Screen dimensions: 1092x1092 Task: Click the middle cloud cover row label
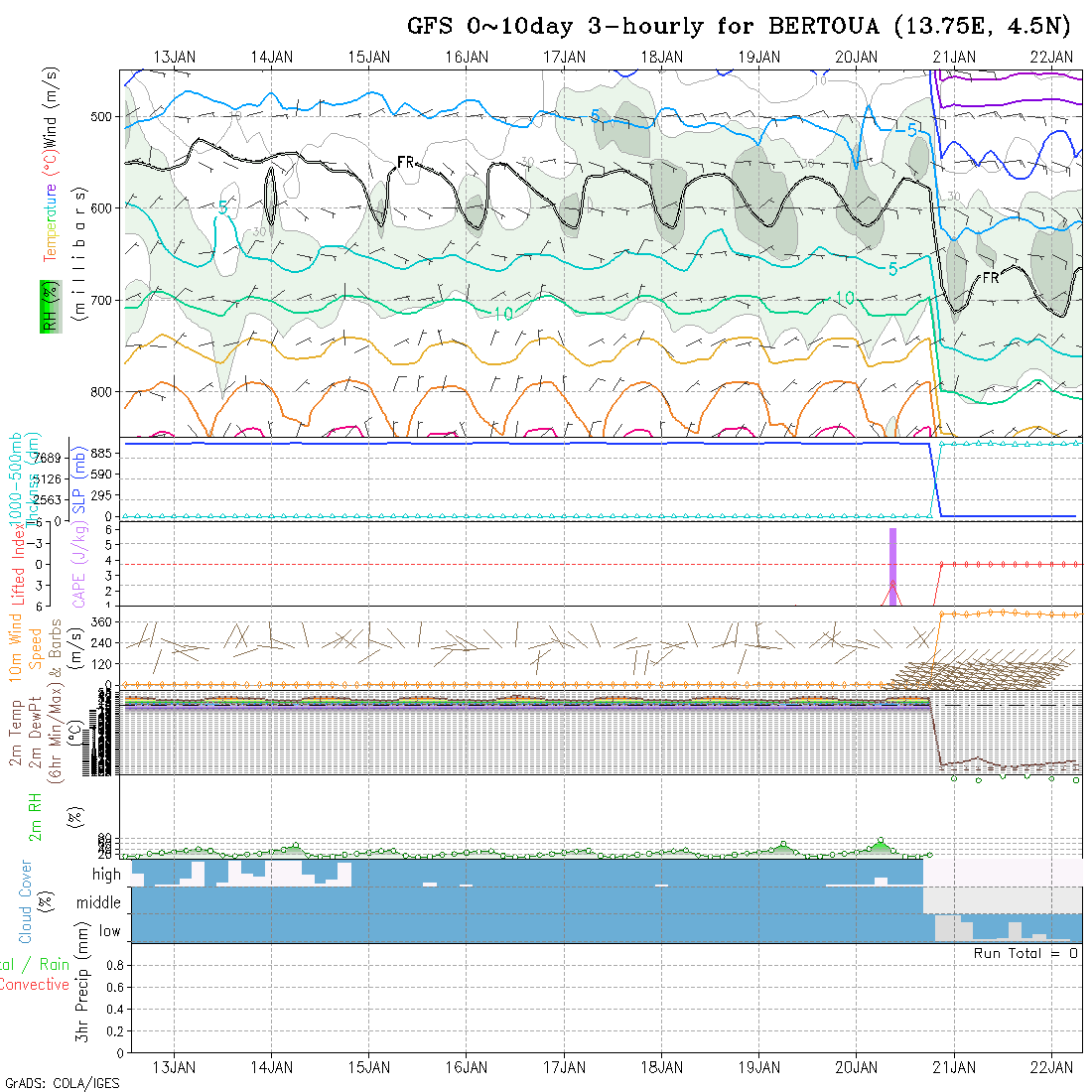[x=98, y=903]
